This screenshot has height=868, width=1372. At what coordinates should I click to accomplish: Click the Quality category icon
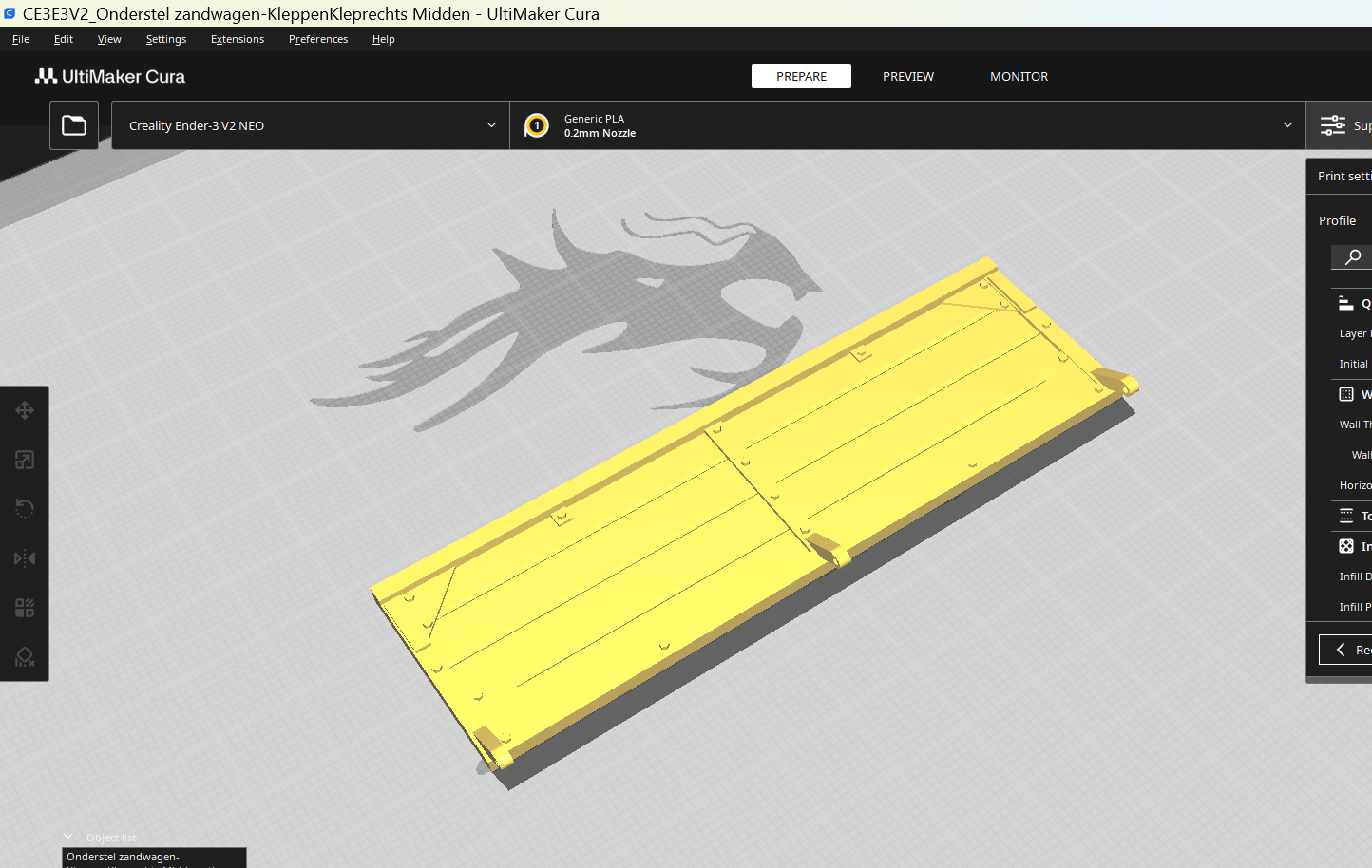[1345, 303]
